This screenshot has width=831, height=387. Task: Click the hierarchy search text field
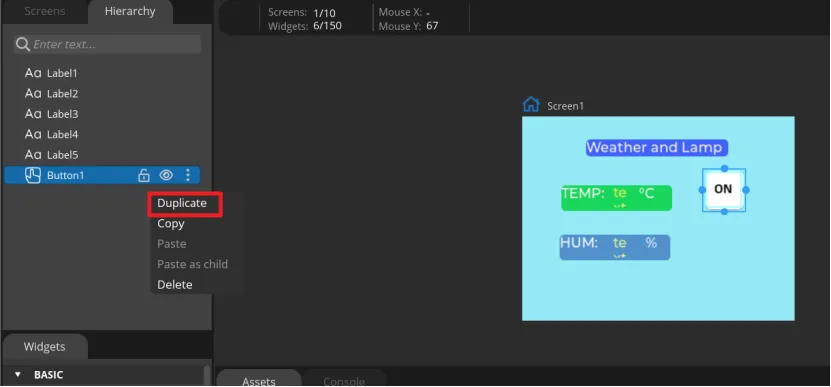[108, 44]
